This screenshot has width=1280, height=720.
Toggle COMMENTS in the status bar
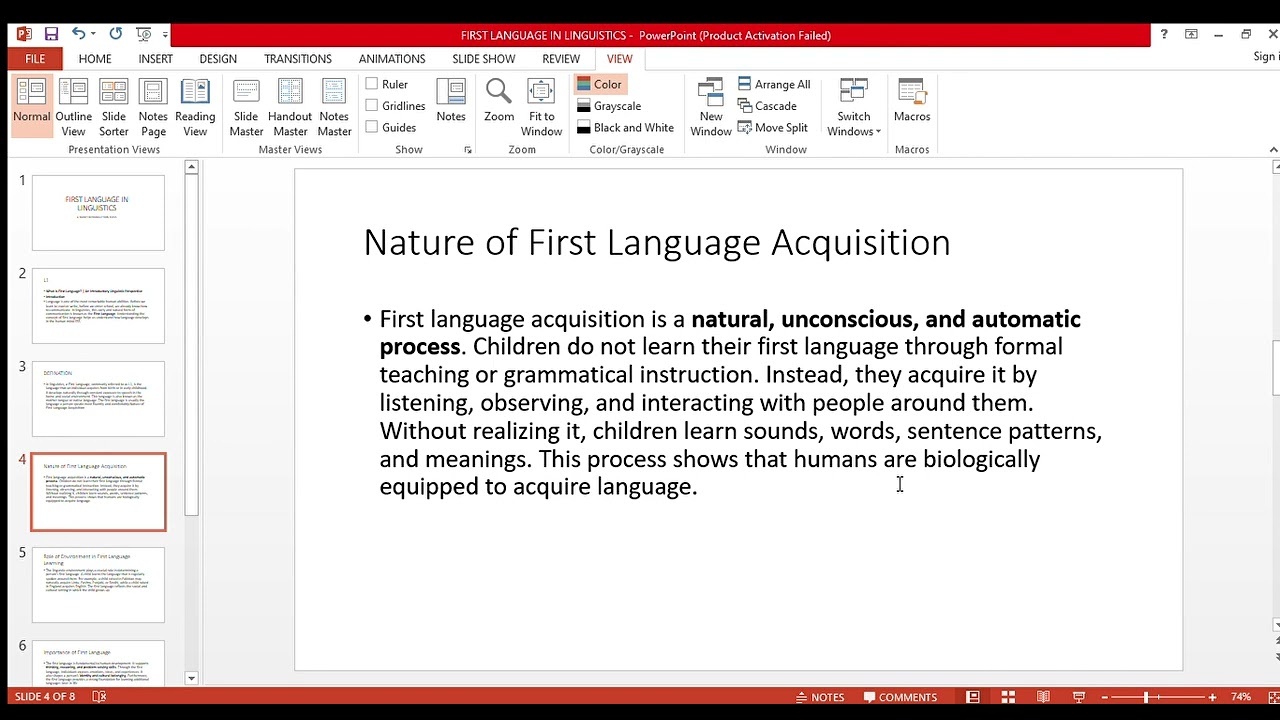pyautogui.click(x=900, y=697)
